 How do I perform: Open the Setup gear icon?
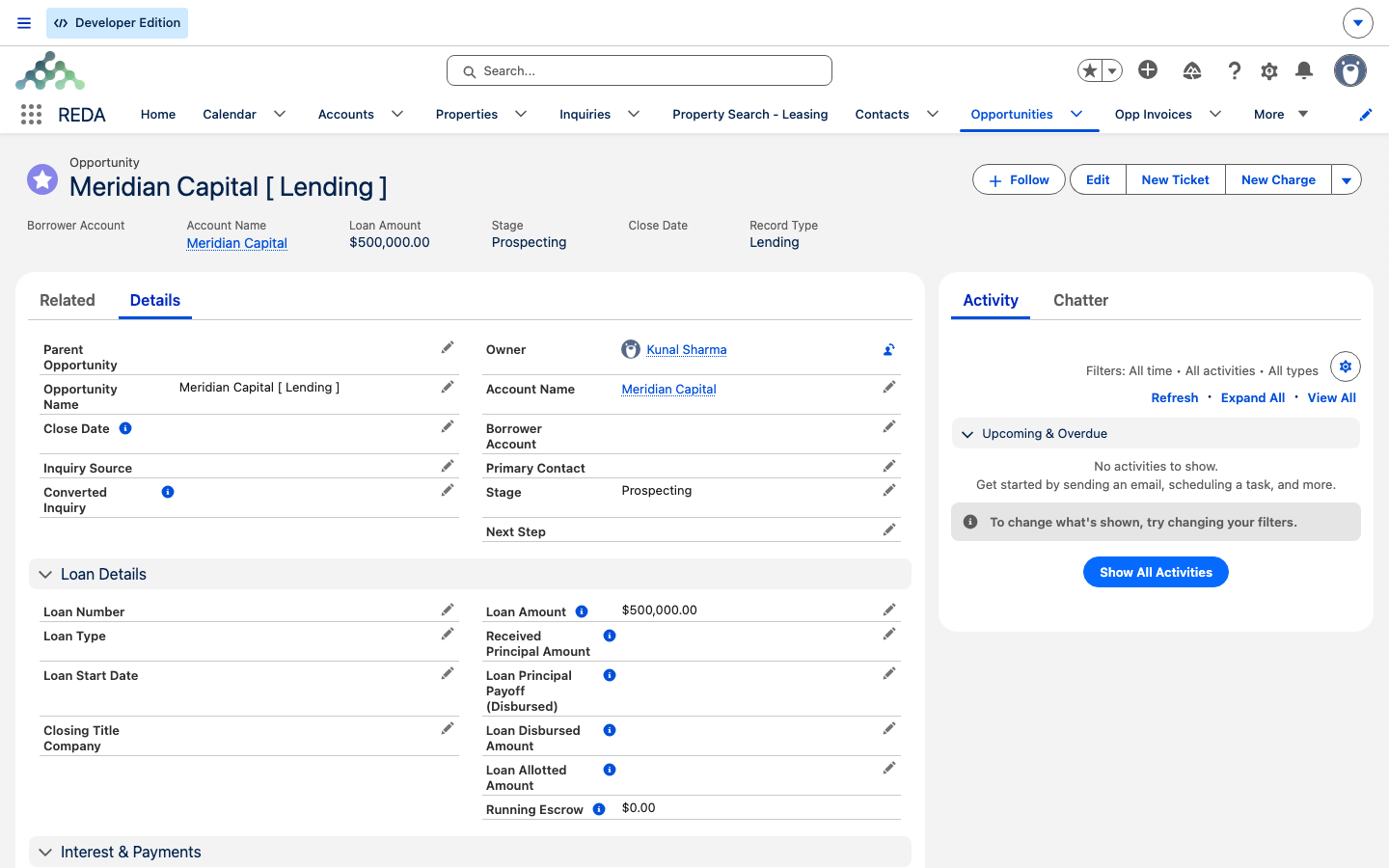(x=1269, y=70)
